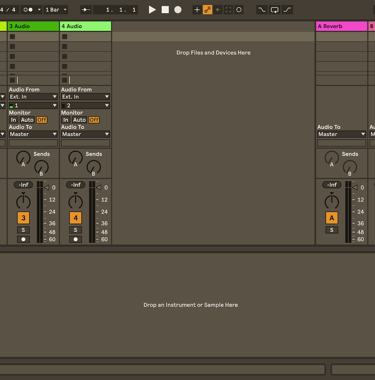375x380 pixels.
Task: Toggle track activator 4
Action: [x=76, y=218]
